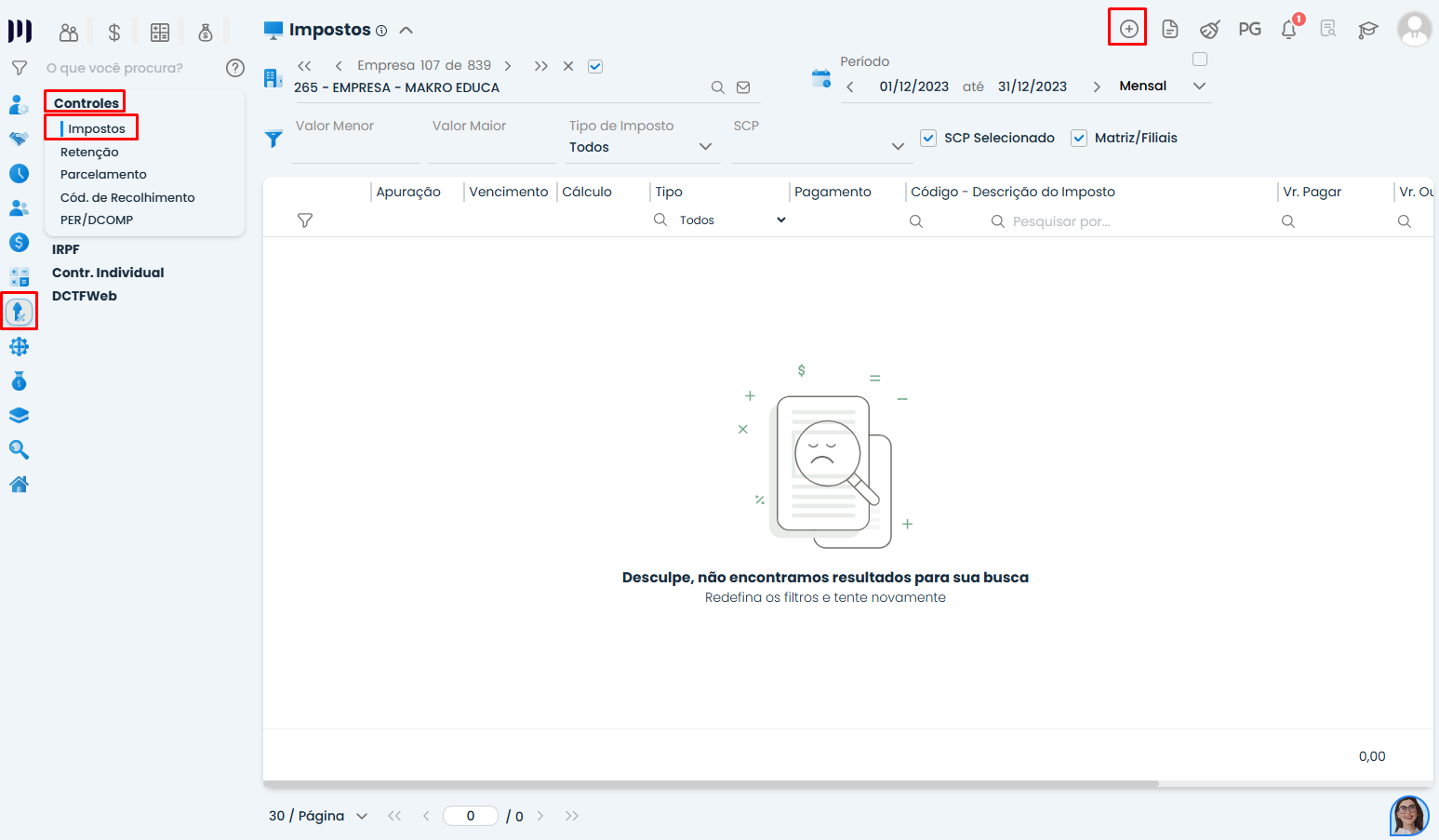This screenshot has width=1439, height=840.
Task: Select the magnifier icon in left sidebar
Action: coord(19,450)
